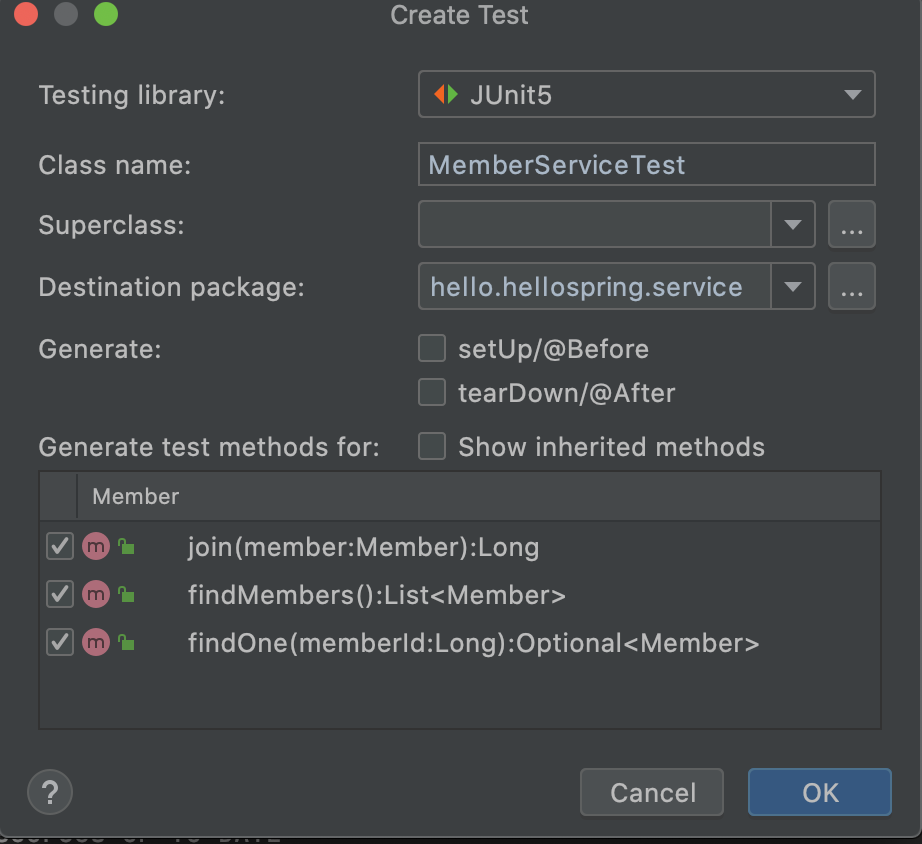The height and width of the screenshot is (844, 922).
Task: Click the public lock icon for findOne
Action: click(126, 642)
